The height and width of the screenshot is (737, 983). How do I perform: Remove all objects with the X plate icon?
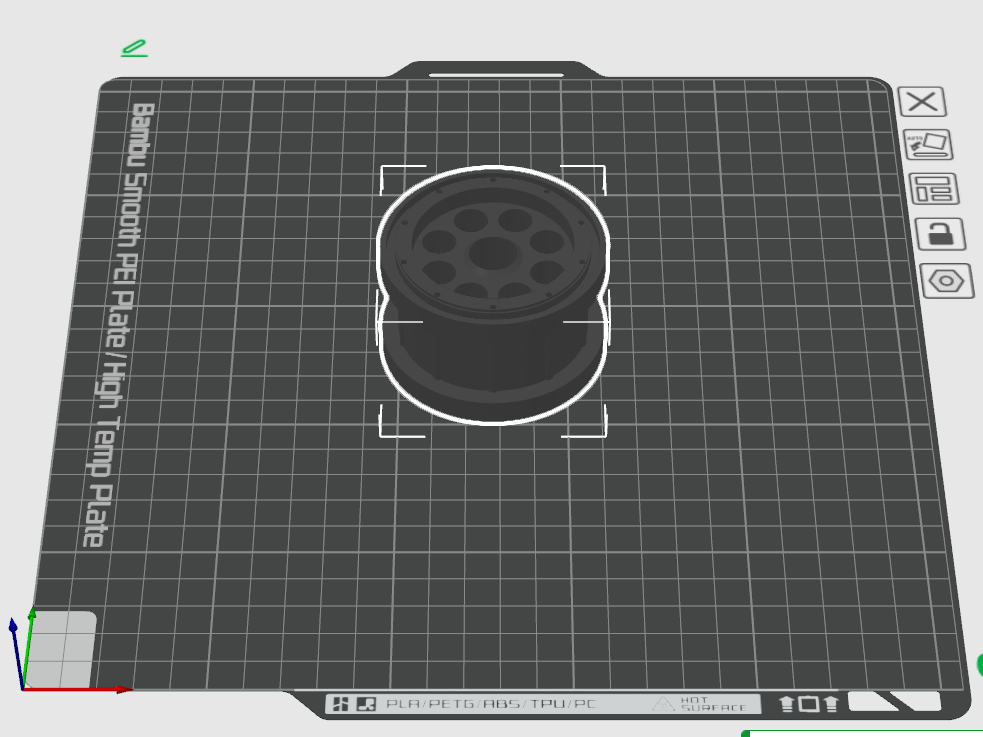pyautogui.click(x=922, y=102)
